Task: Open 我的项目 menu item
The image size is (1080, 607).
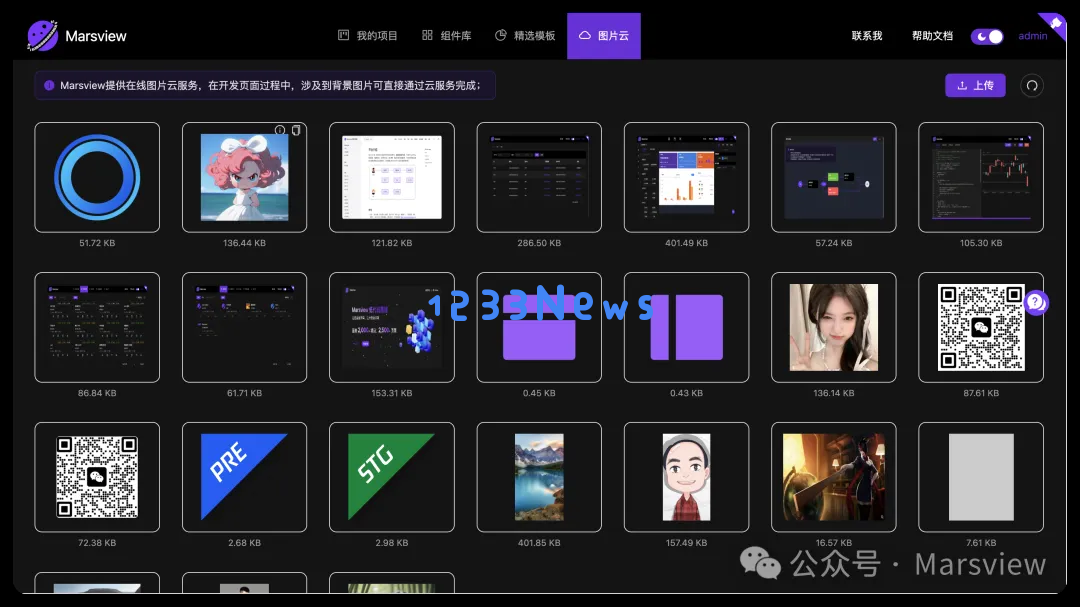Action: tap(367, 36)
